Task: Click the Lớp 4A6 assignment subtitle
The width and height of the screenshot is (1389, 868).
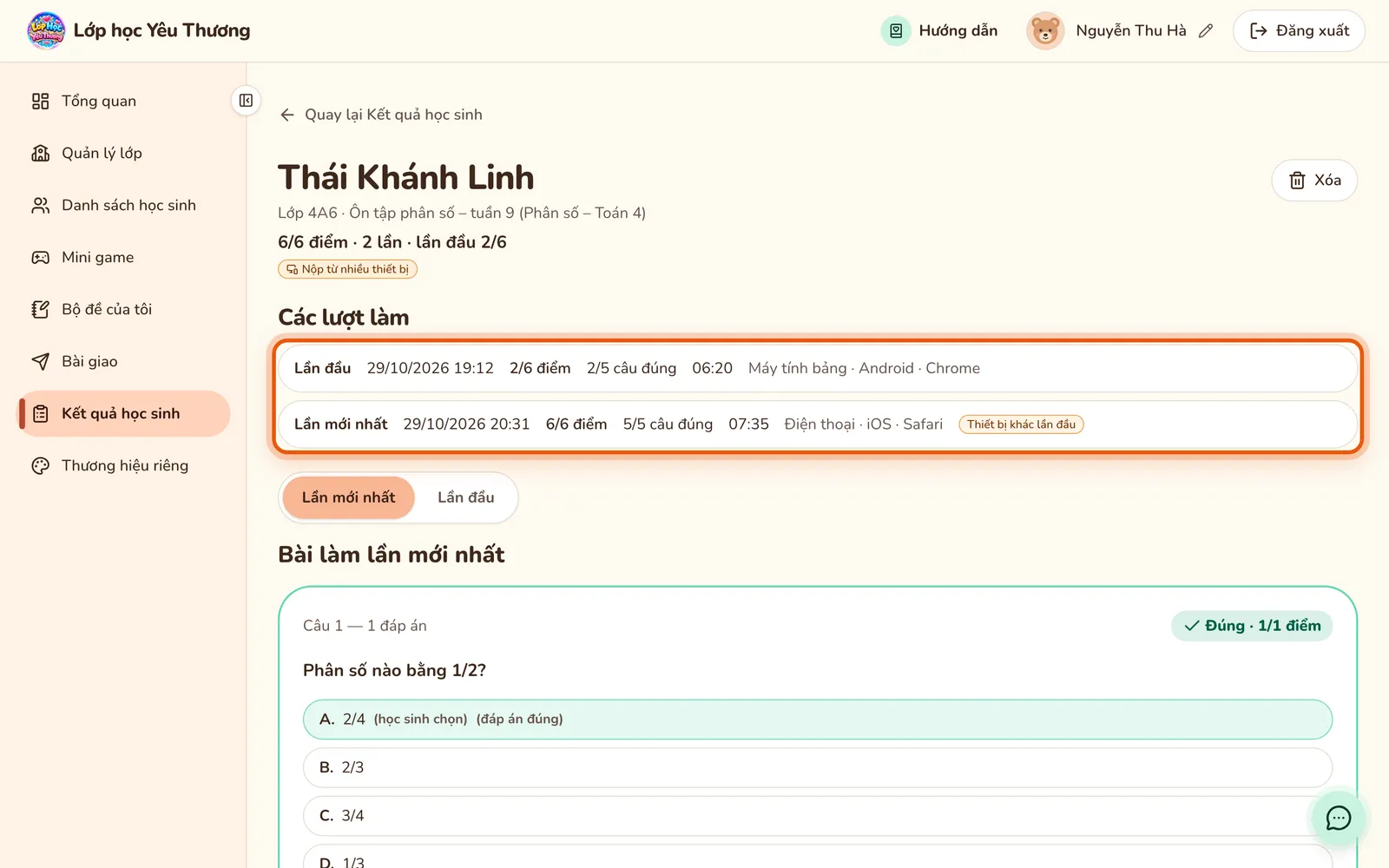Action: click(x=462, y=213)
